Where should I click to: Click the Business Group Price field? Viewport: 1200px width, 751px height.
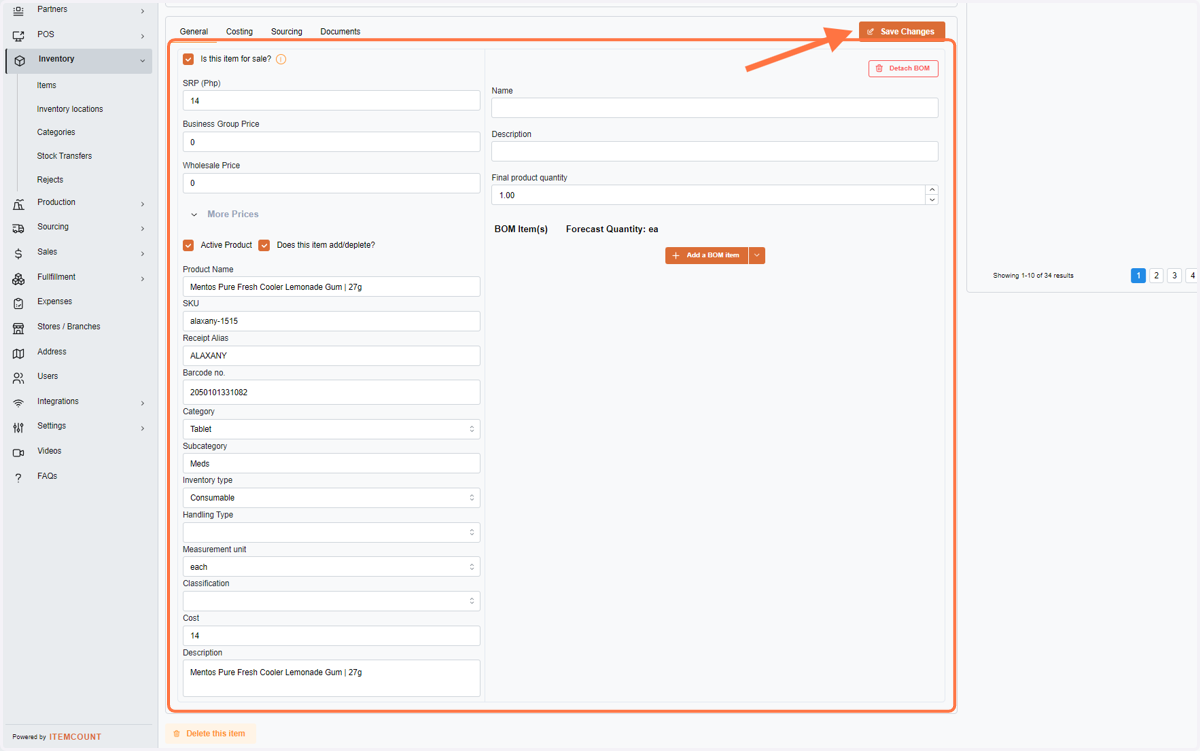331,142
